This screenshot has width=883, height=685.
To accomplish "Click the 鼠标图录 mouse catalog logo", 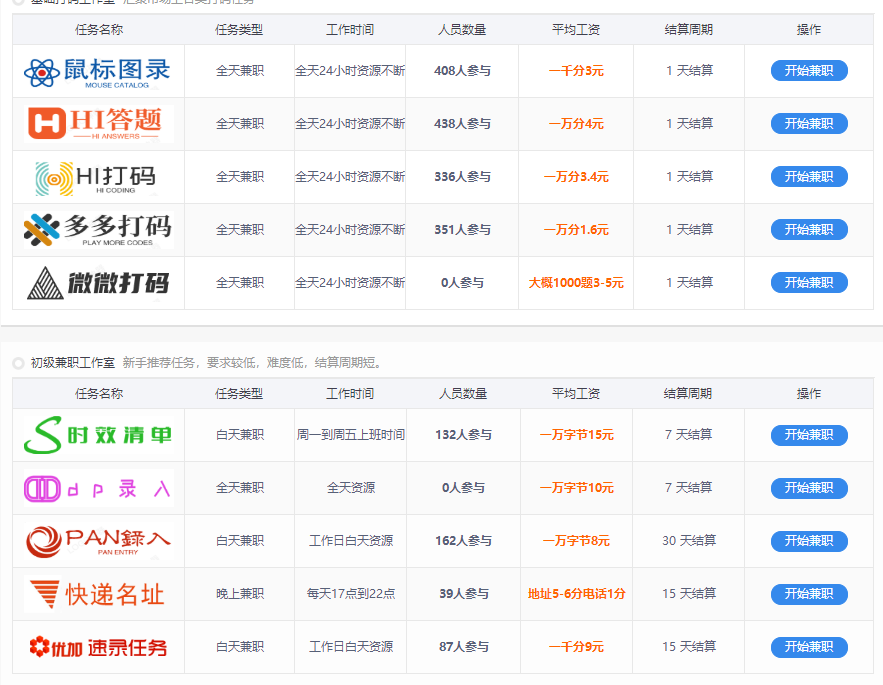I will 98,71.
